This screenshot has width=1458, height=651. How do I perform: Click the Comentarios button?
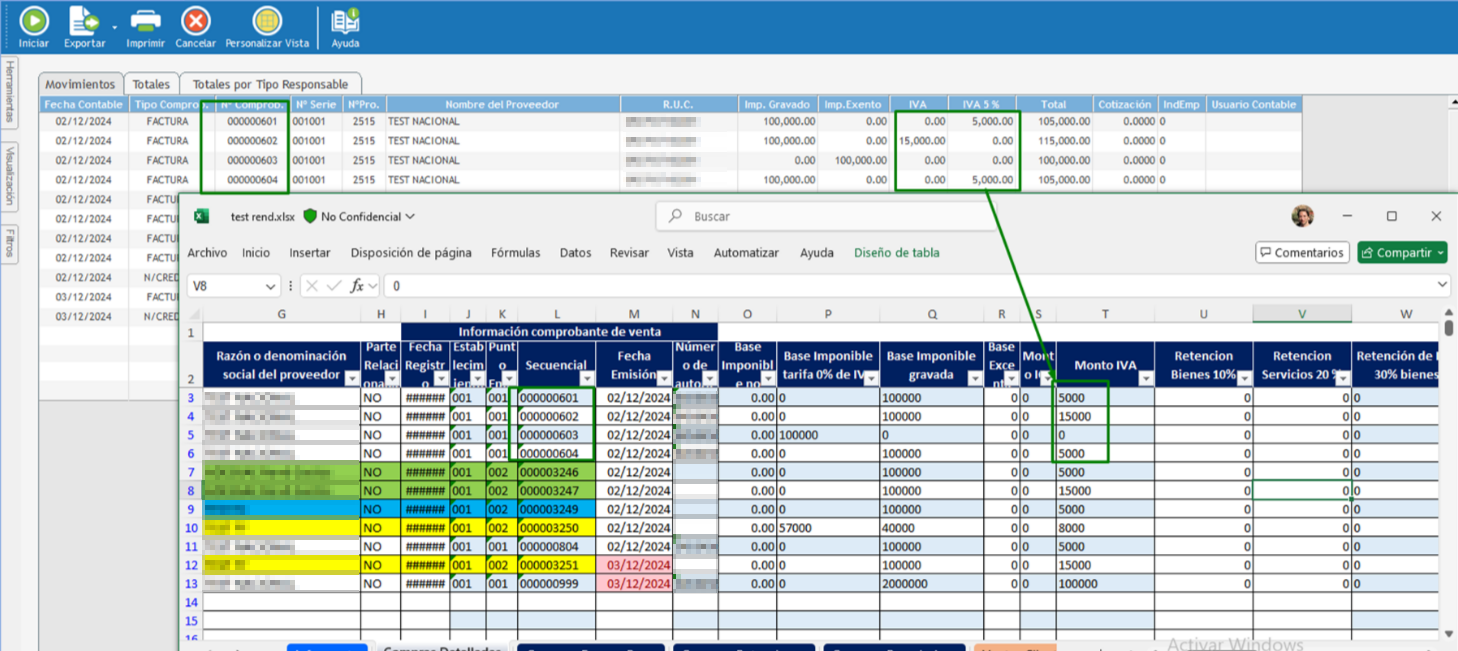point(1302,253)
